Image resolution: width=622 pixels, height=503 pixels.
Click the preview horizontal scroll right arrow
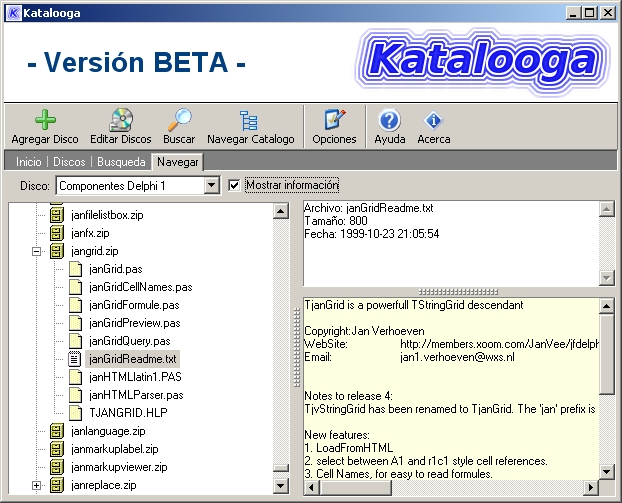coord(591,487)
